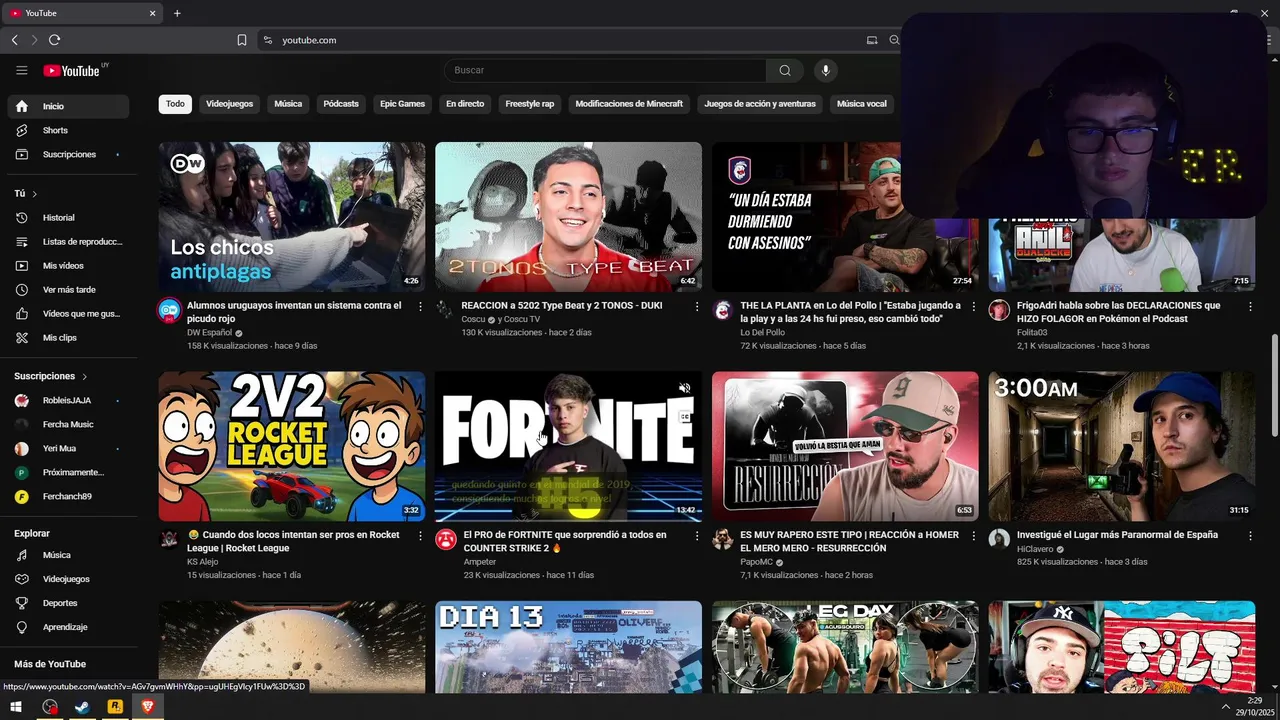
Task: Go back in the browser
Action: point(14,40)
